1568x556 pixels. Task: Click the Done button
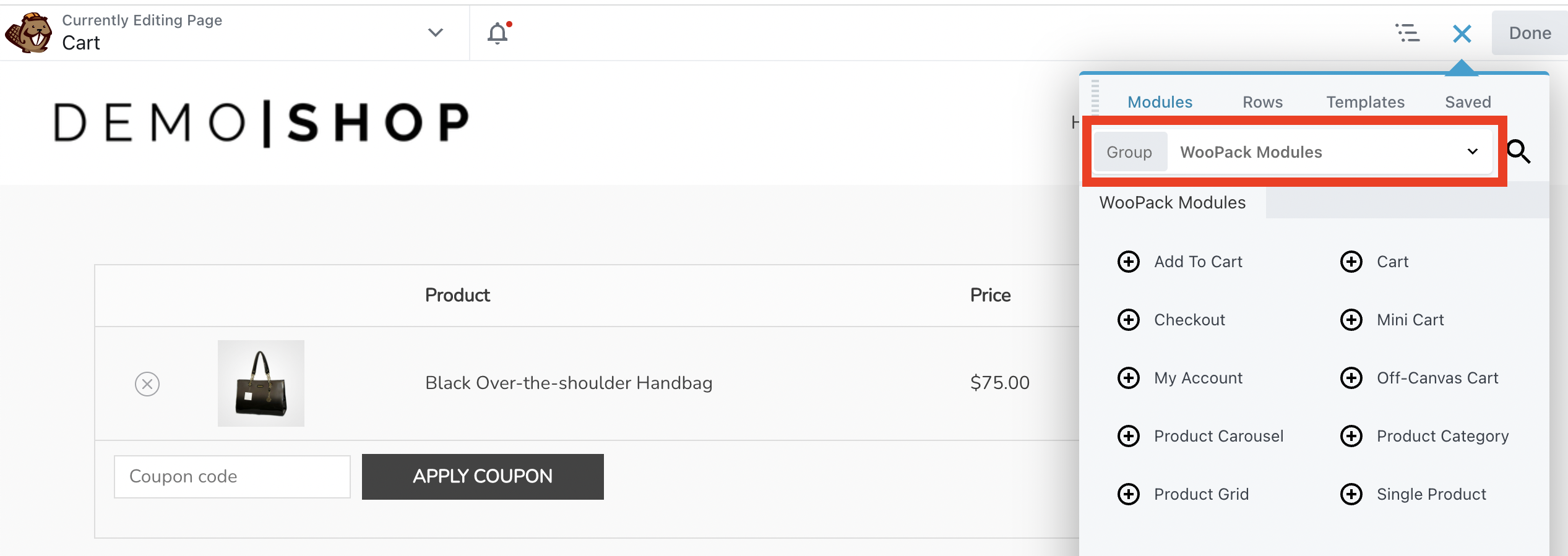[1529, 33]
